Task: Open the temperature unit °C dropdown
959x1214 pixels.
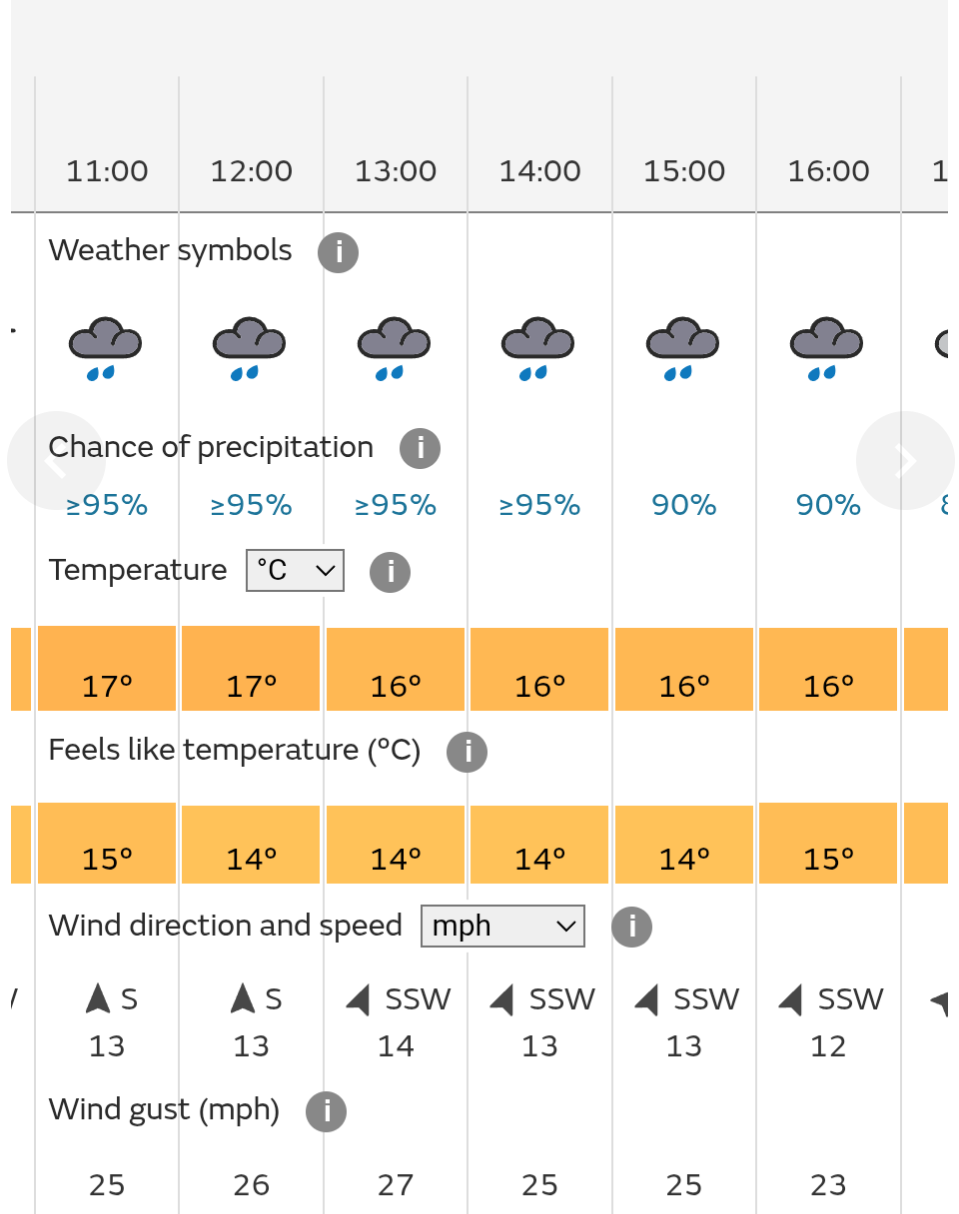Action: point(295,570)
